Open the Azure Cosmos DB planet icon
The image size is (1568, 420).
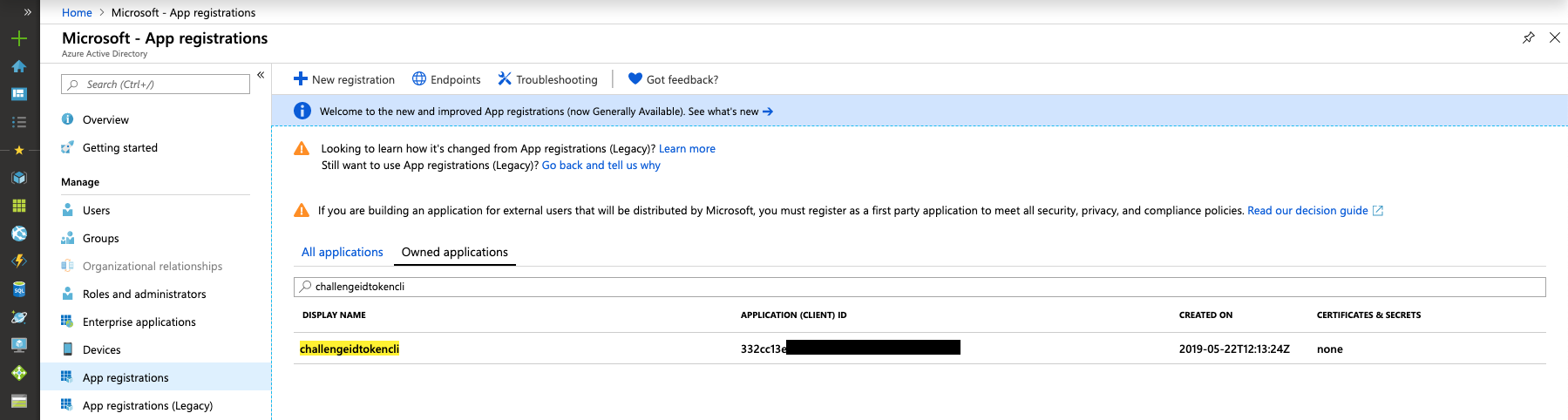[19, 317]
